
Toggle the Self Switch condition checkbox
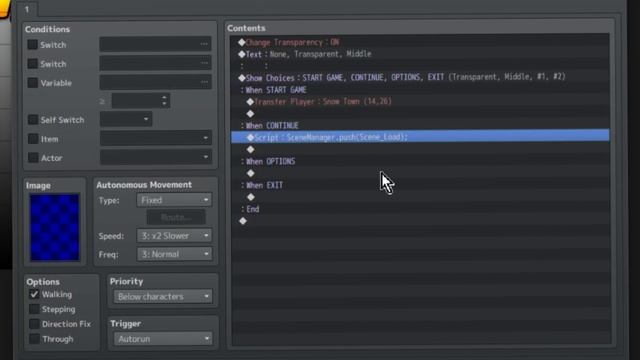33,120
